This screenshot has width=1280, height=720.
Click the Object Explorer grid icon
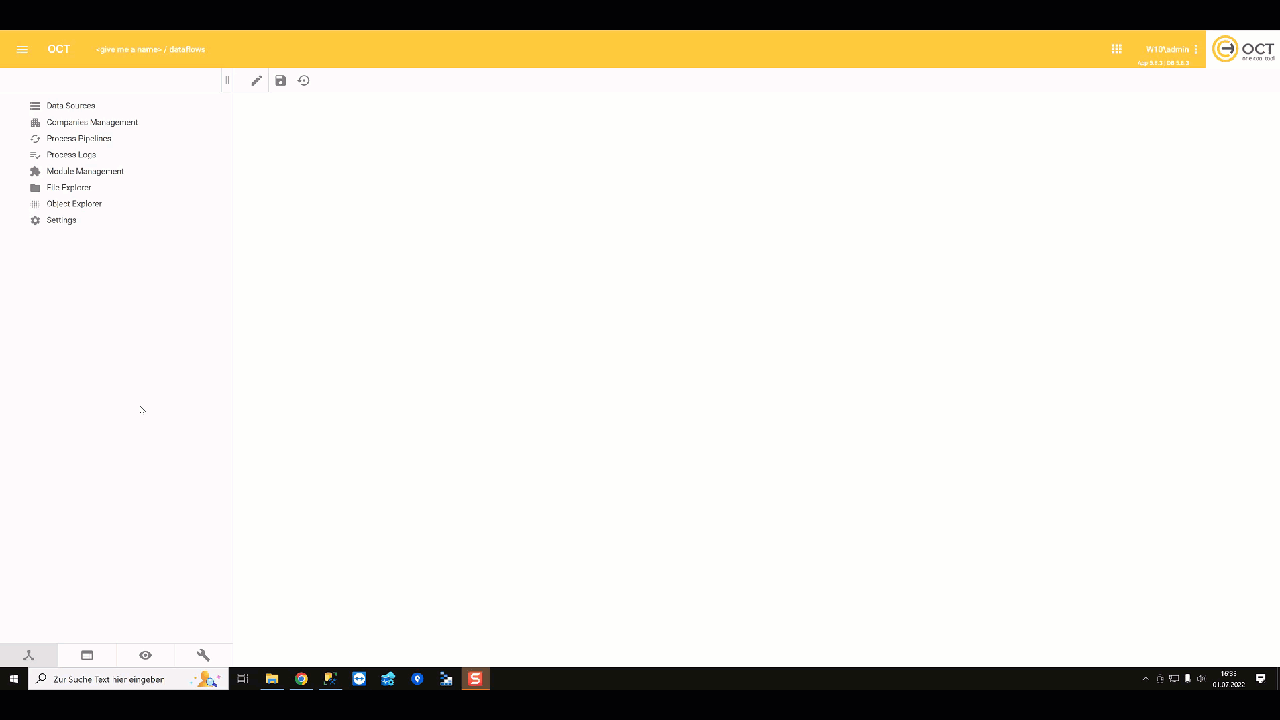(35, 203)
